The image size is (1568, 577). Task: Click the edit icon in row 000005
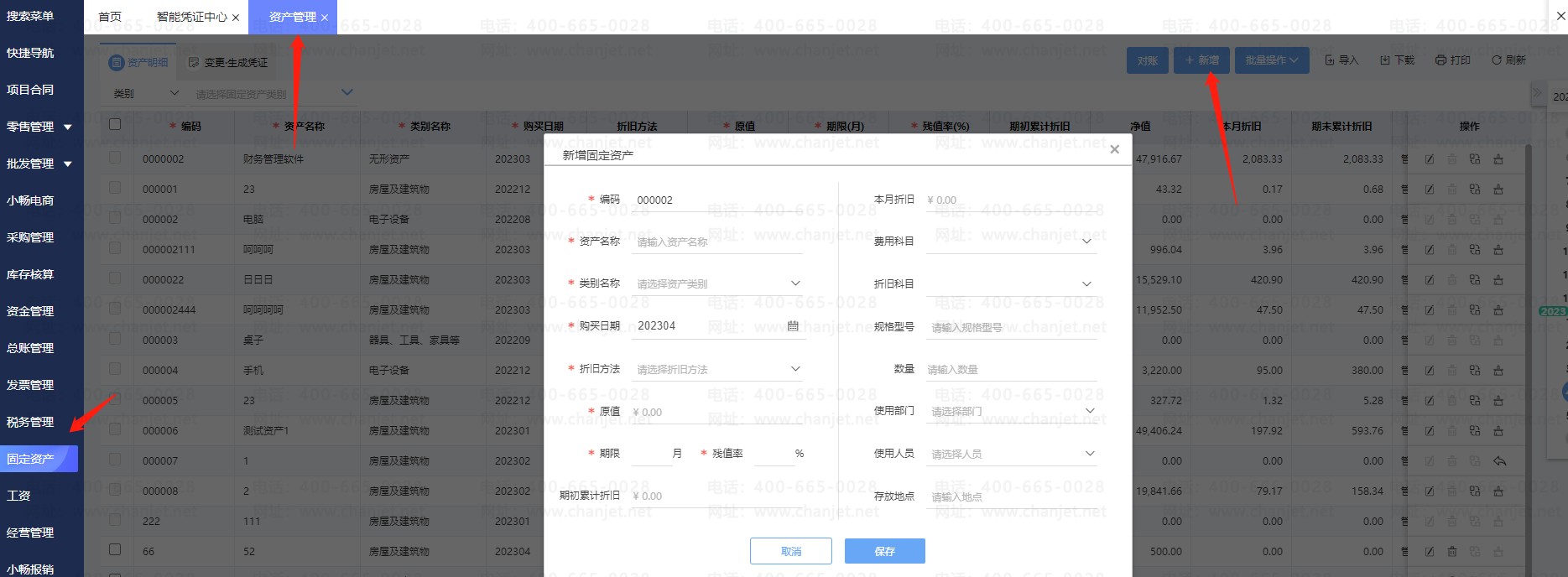(1429, 401)
